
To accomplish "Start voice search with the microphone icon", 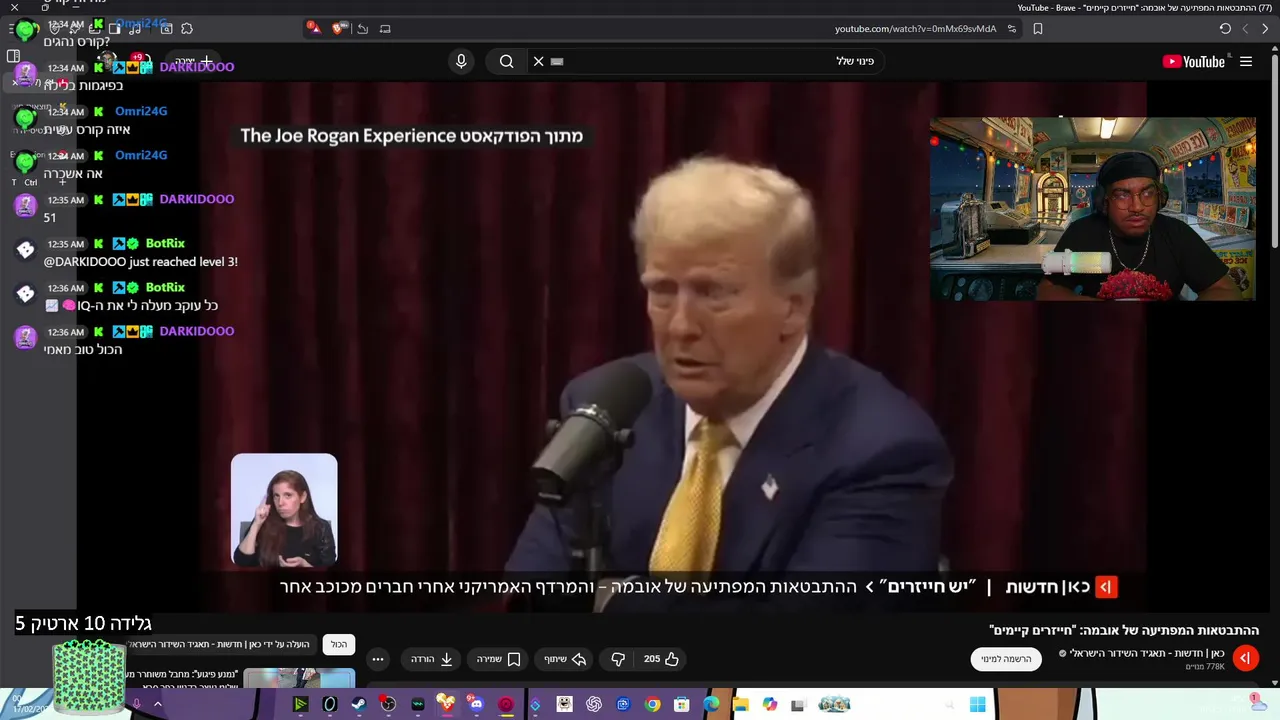I will (461, 61).
